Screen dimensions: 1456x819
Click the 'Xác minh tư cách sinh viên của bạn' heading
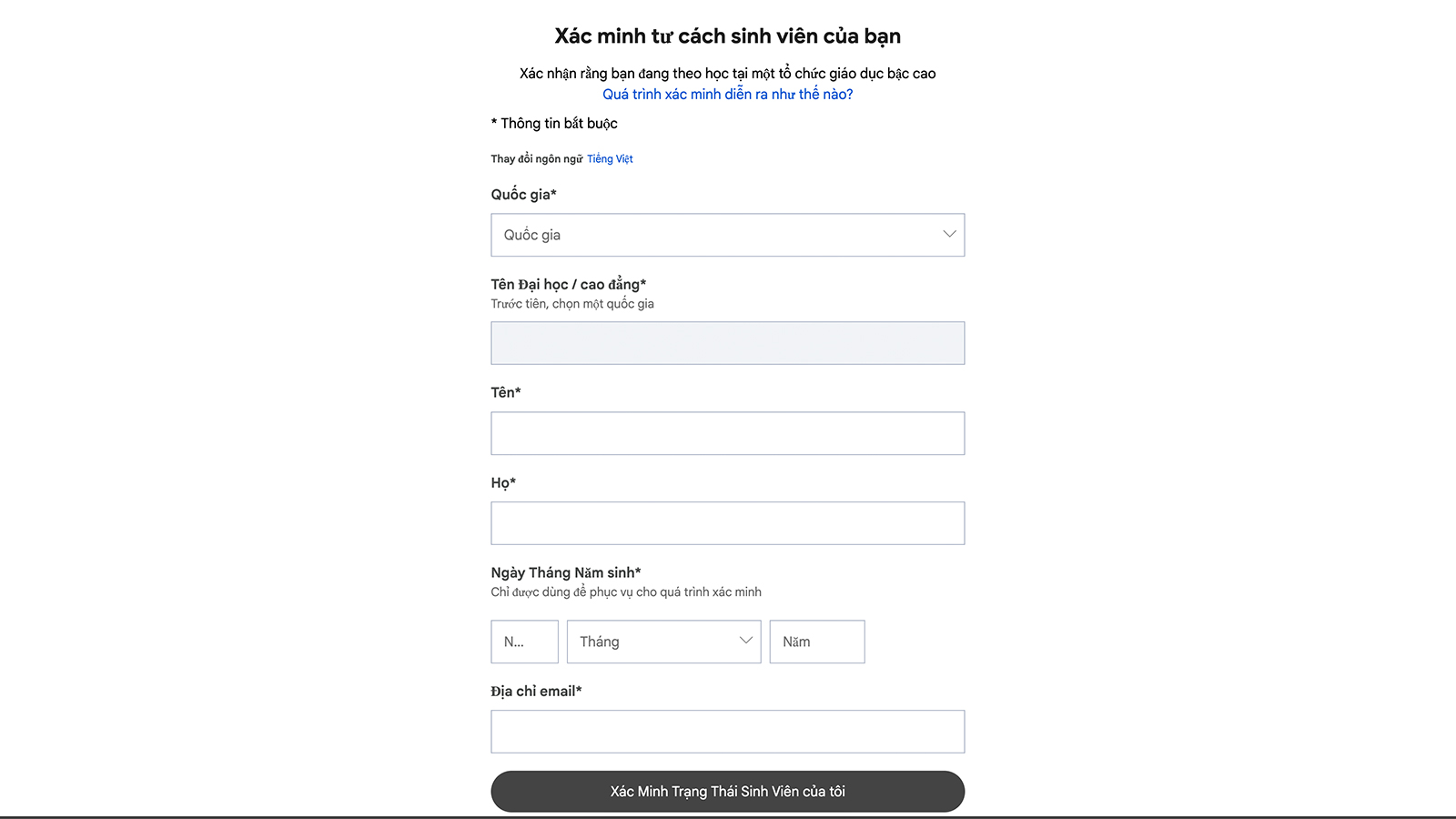(x=727, y=36)
